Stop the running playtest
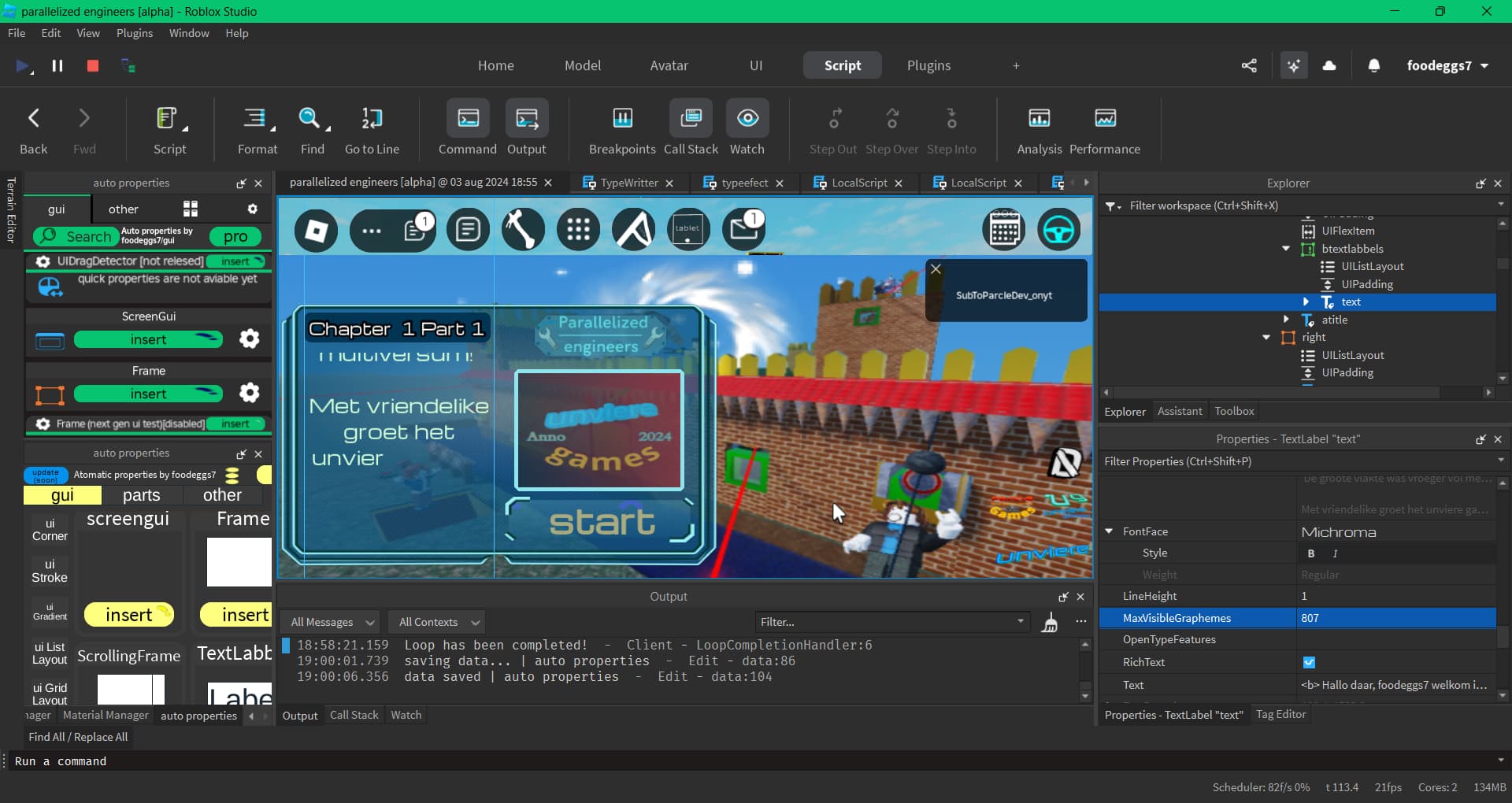Image resolution: width=1512 pixels, height=803 pixels. (93, 66)
